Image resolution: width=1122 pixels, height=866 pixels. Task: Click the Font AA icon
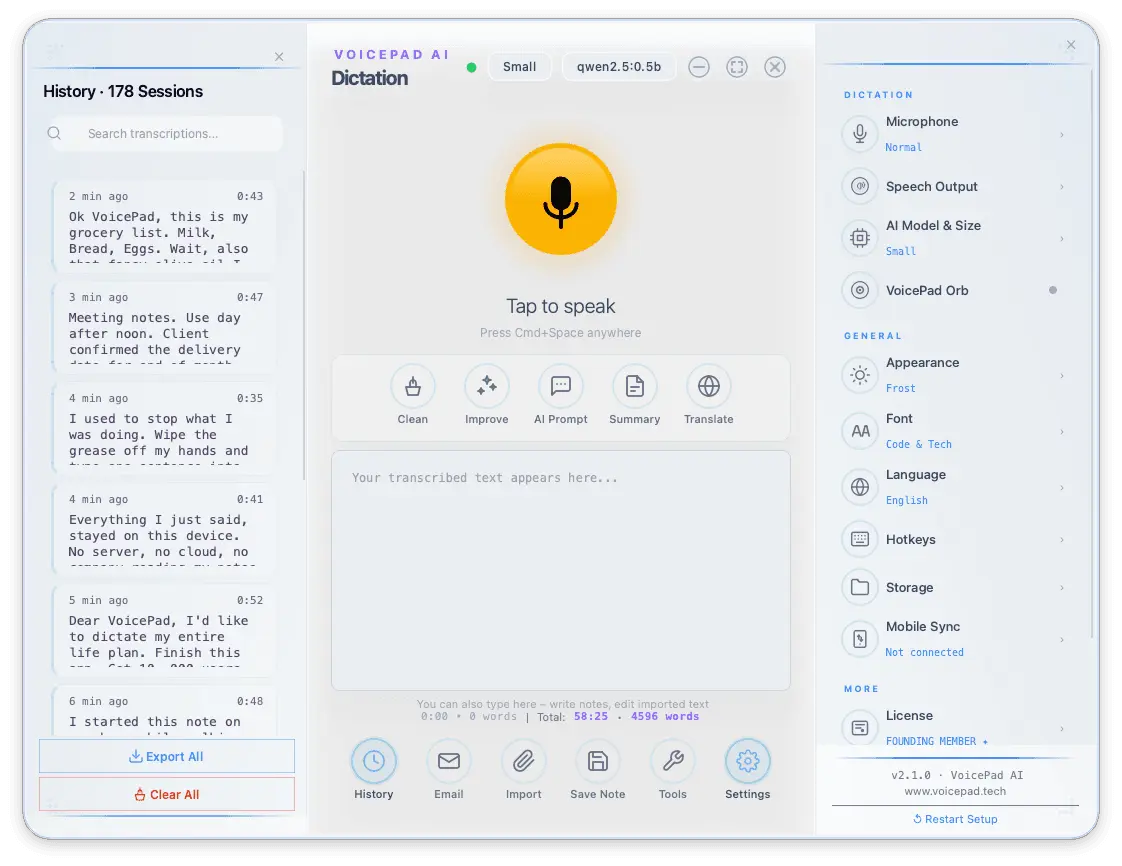coord(859,431)
